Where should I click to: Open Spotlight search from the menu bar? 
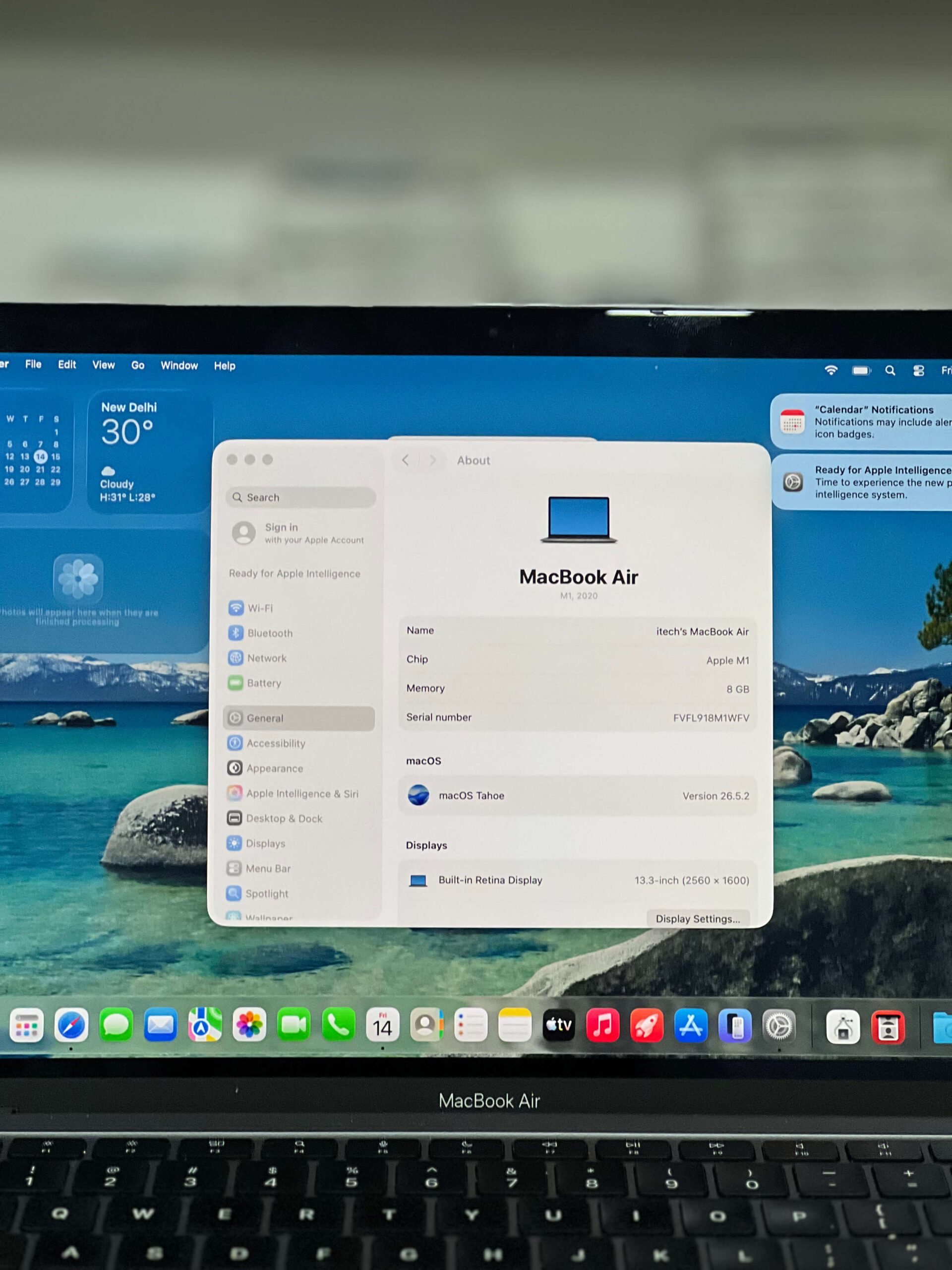point(890,370)
